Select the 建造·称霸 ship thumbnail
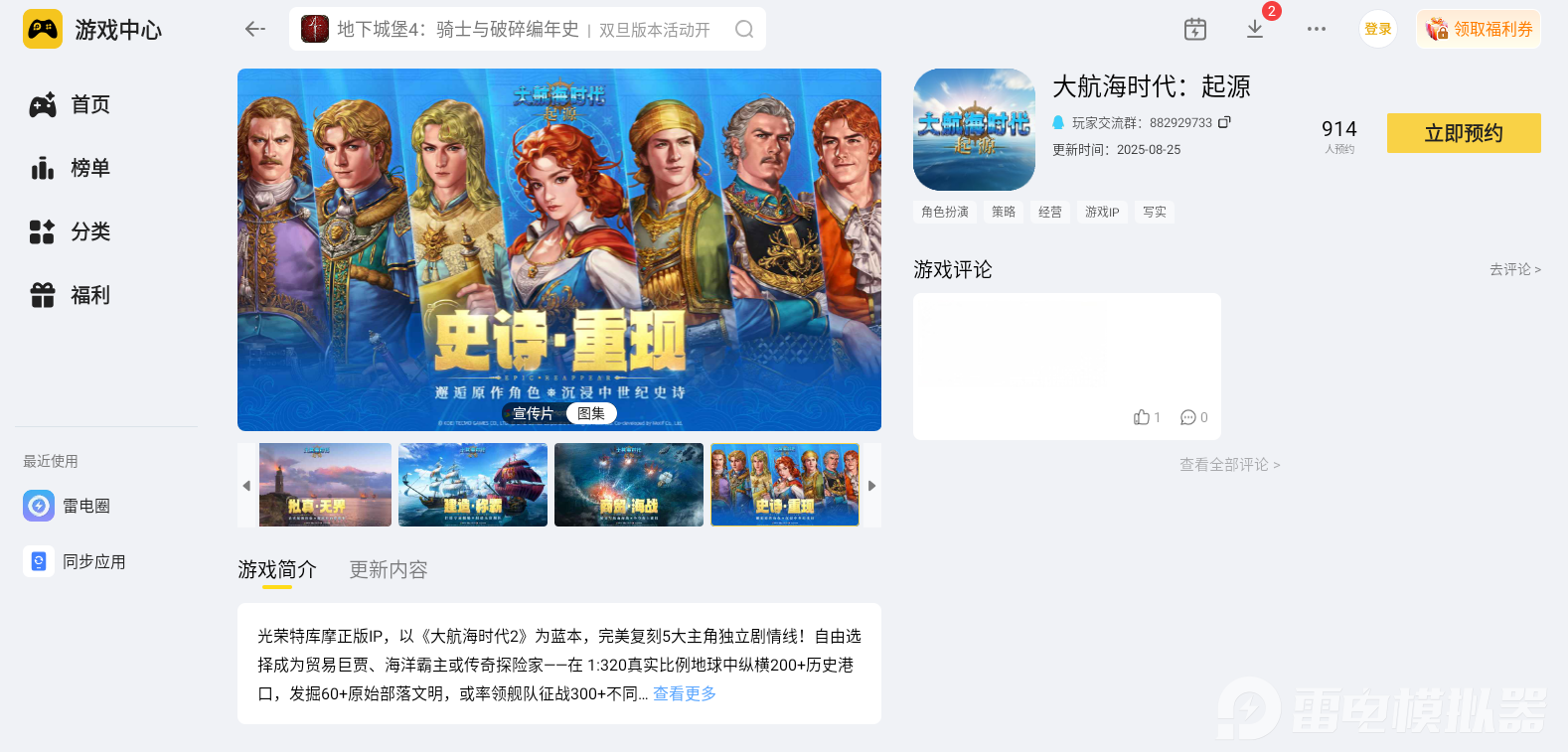Image resolution: width=1568 pixels, height=752 pixels. point(473,485)
